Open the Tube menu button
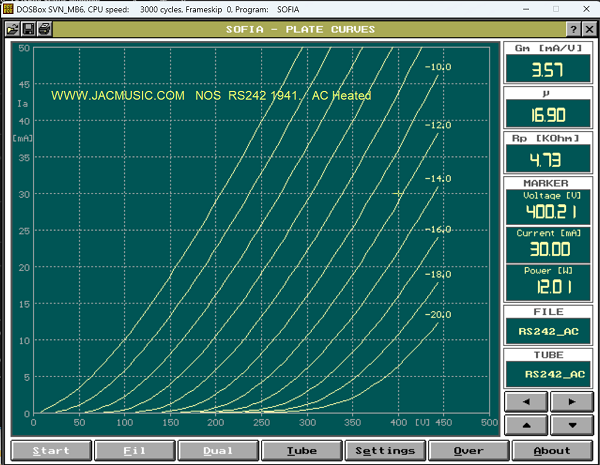 point(301,450)
